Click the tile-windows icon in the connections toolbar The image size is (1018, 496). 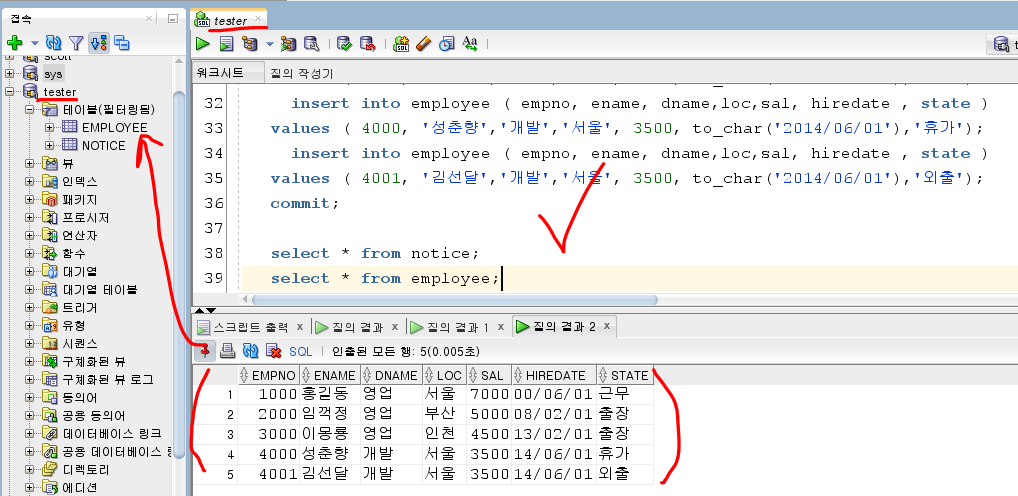121,43
